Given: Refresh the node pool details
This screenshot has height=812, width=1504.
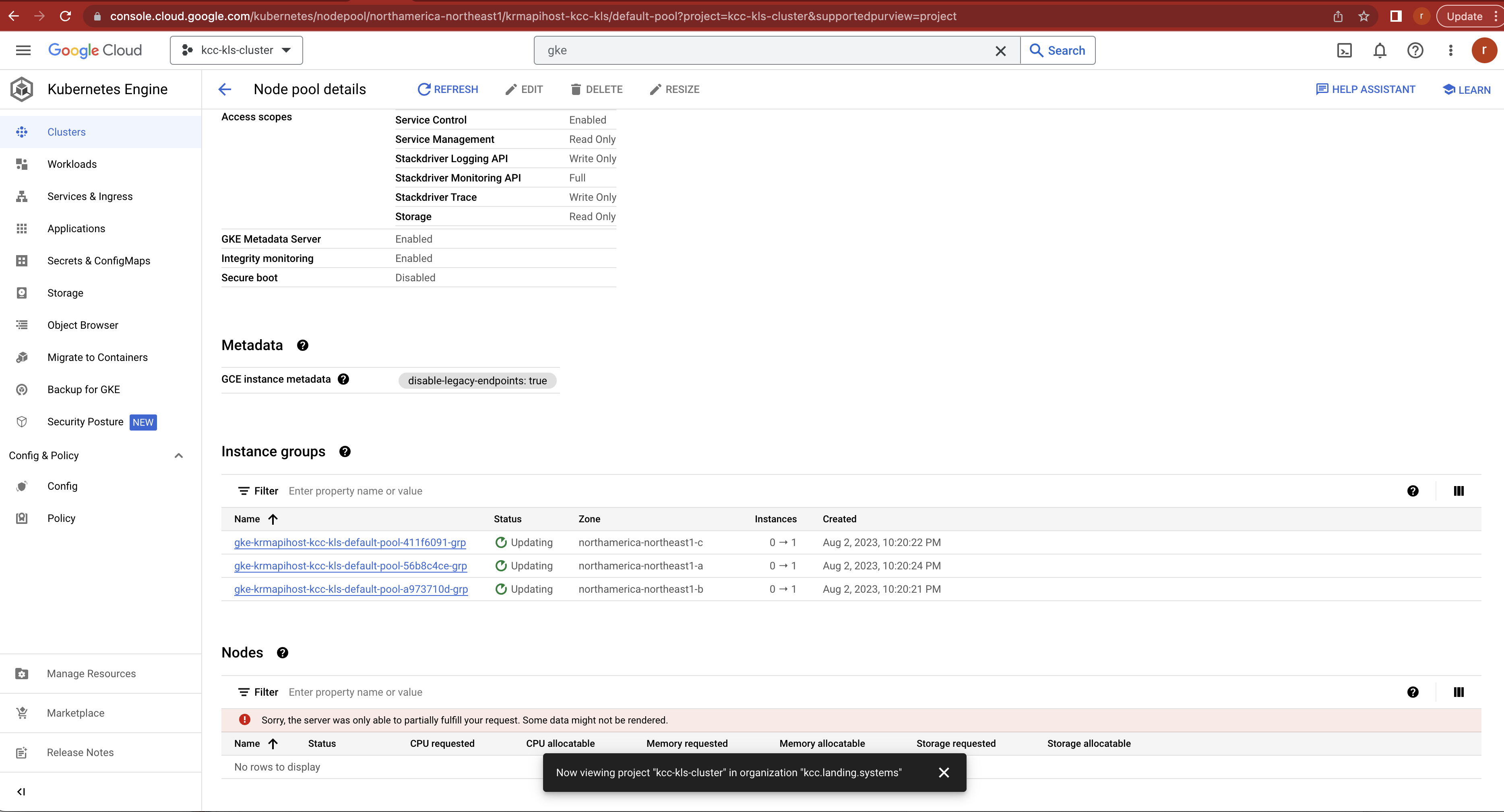Looking at the screenshot, I should (447, 89).
